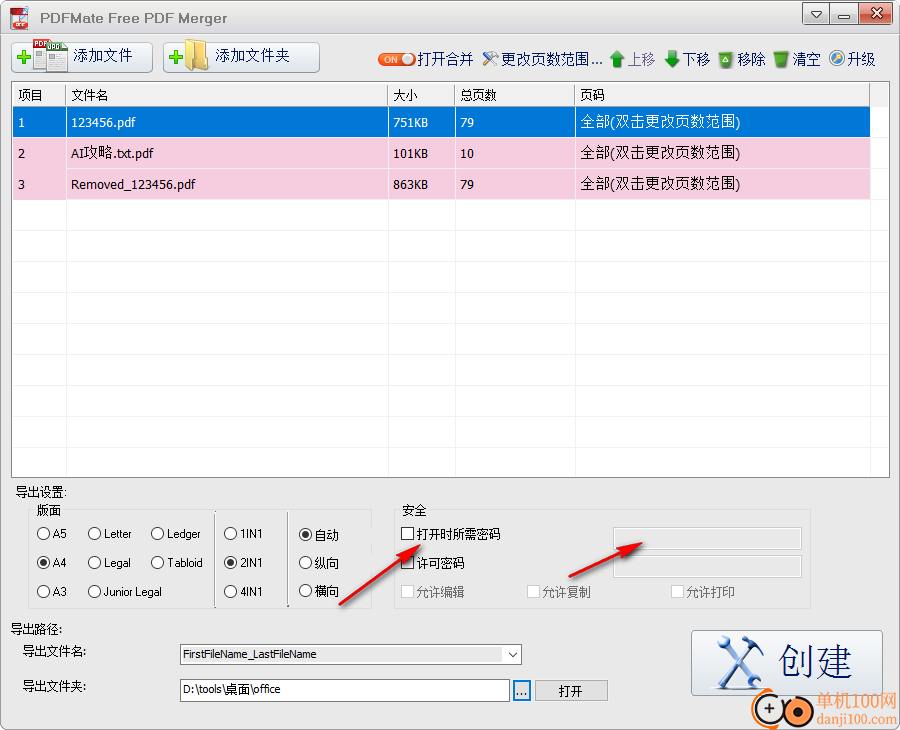Remove the selected file with 移除

(742, 59)
